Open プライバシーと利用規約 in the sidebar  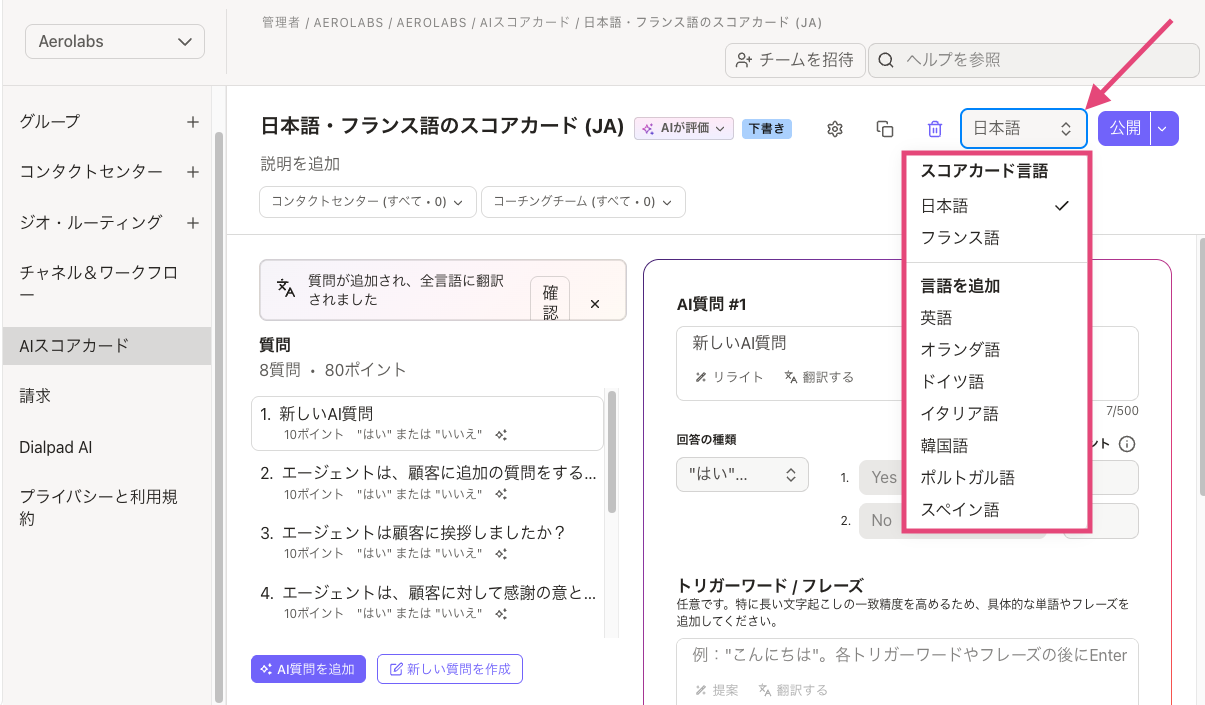click(99, 508)
